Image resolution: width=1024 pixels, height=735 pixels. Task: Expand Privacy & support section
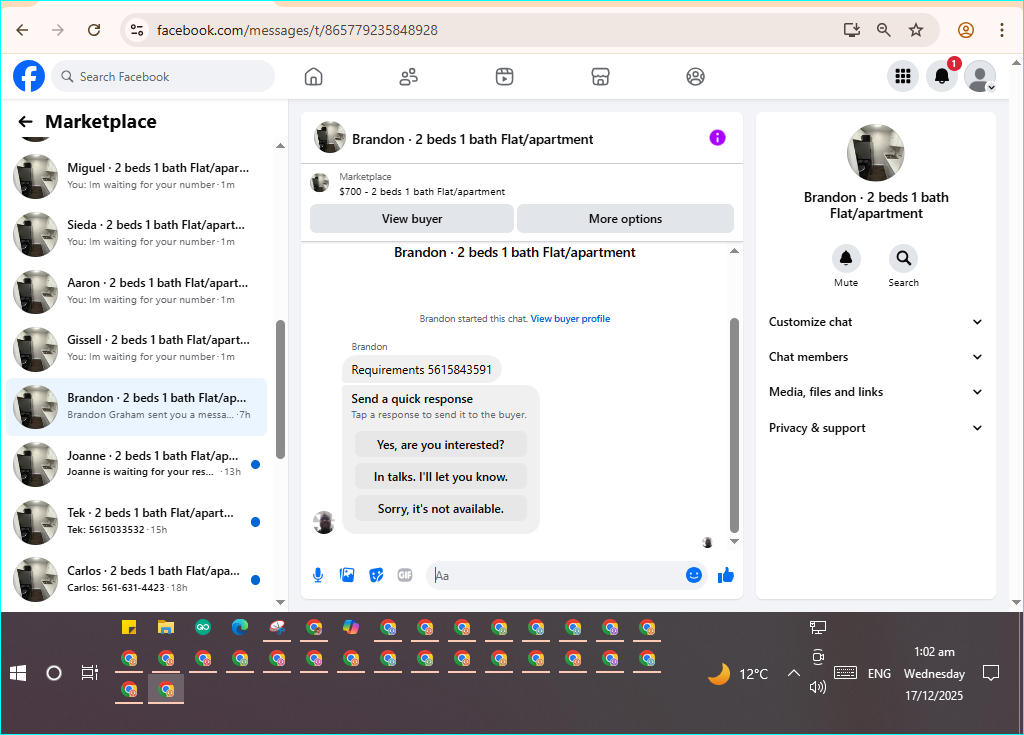(x=875, y=428)
